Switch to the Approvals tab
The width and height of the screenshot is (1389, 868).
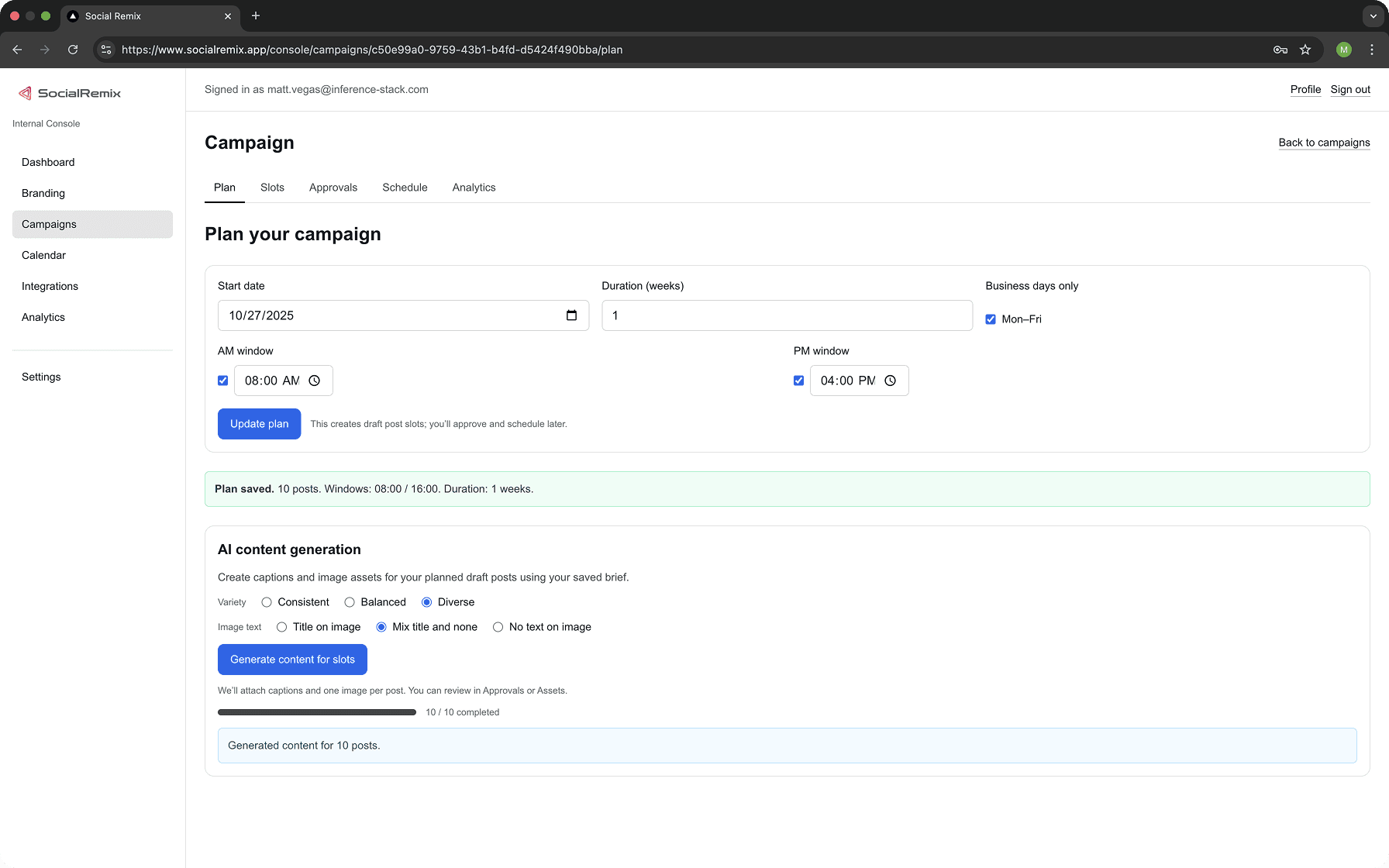pos(333,188)
